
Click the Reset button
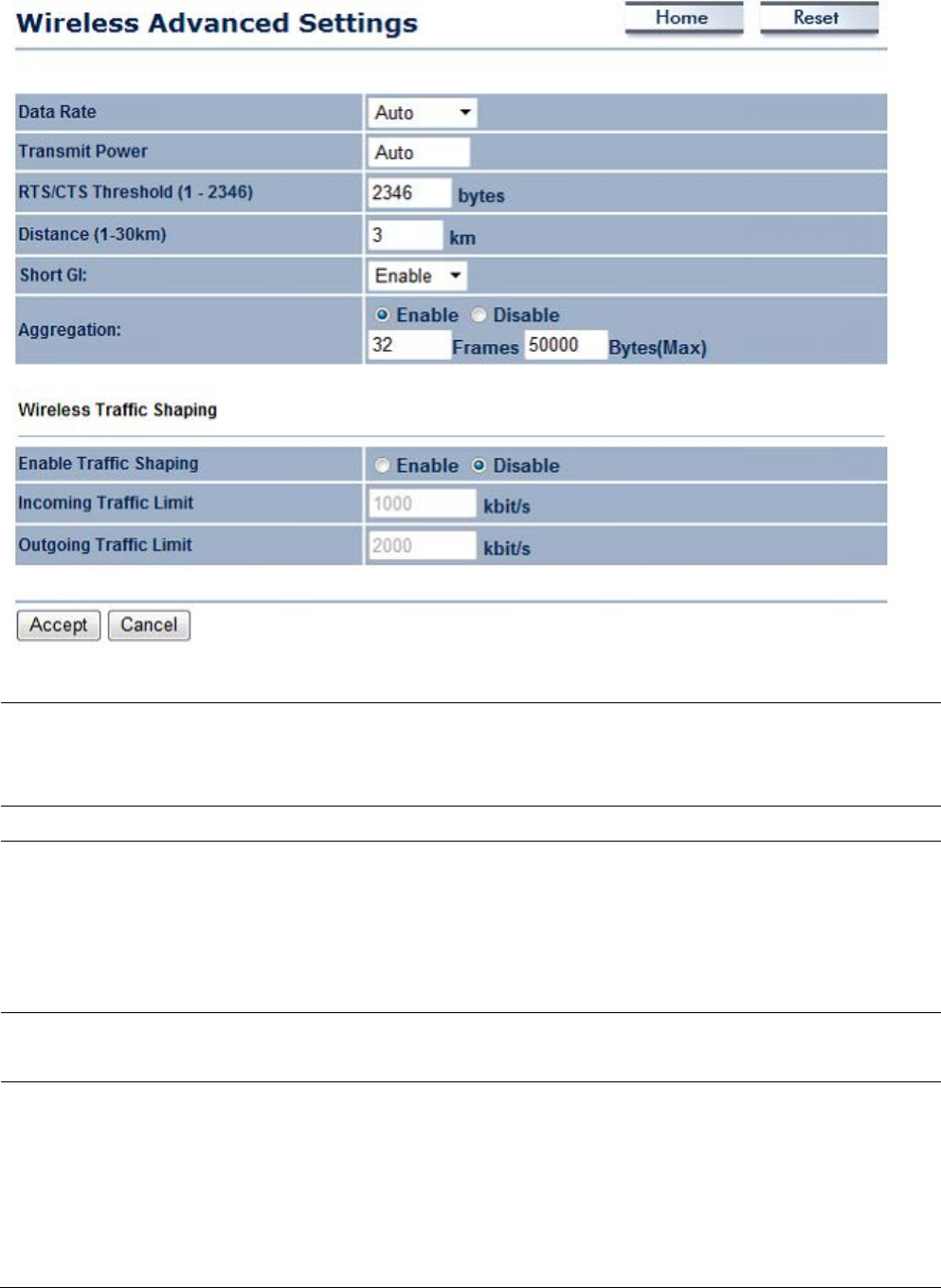coord(819,18)
